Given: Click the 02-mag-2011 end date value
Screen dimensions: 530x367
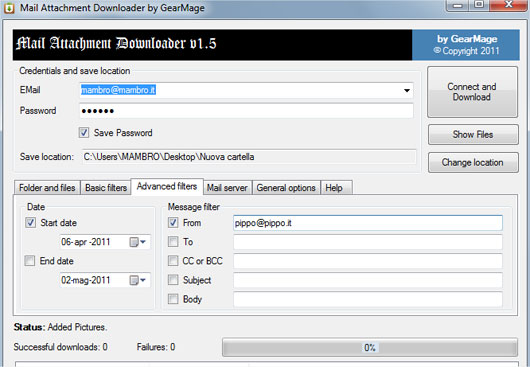Looking at the screenshot, I should 86,280.
